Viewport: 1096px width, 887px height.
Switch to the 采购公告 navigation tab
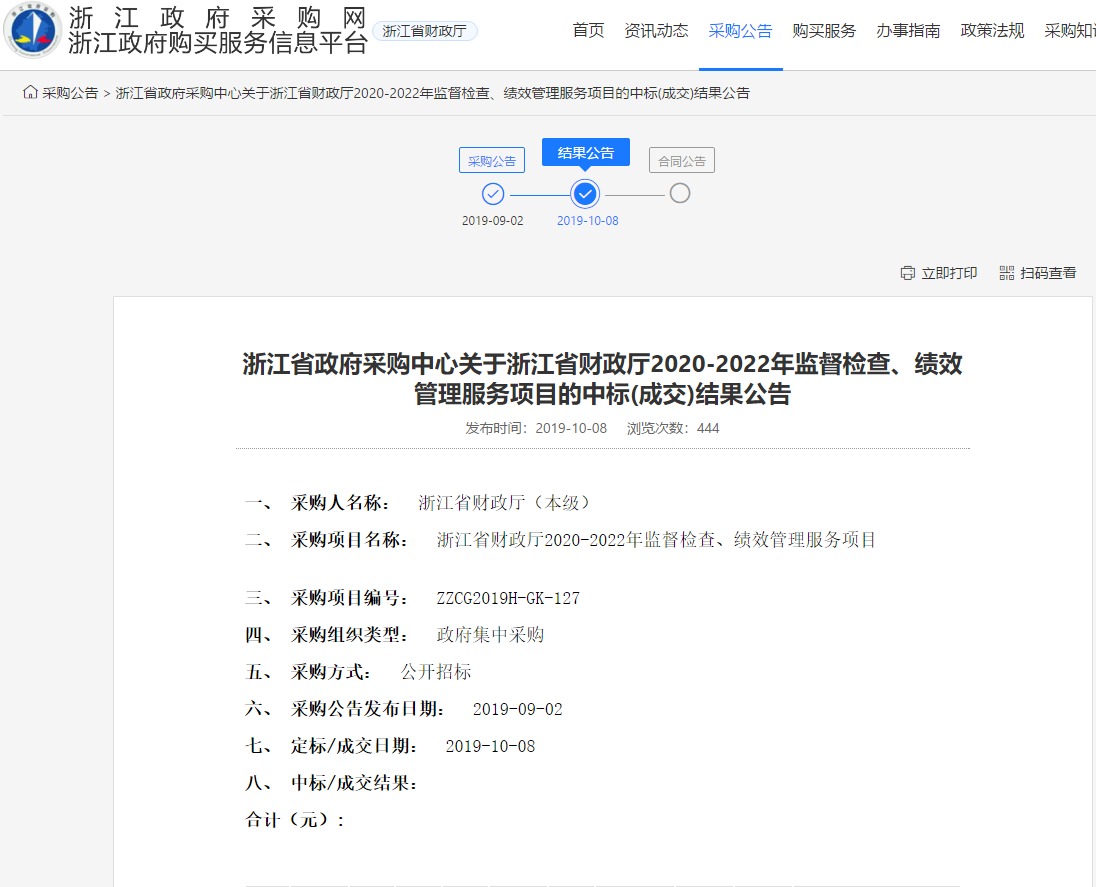coord(740,31)
